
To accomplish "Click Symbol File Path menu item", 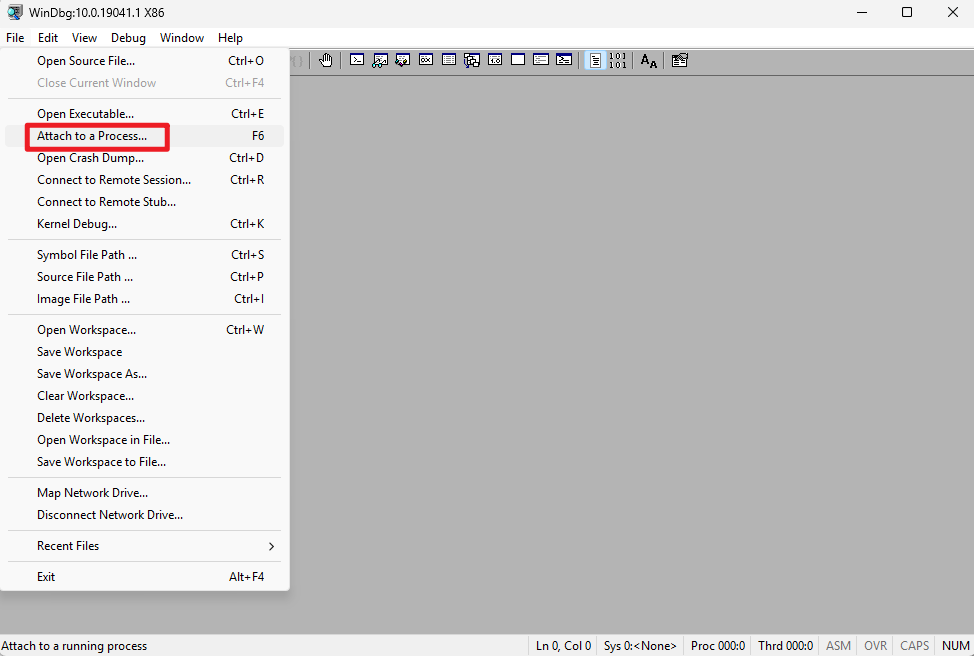I will [x=87, y=255].
